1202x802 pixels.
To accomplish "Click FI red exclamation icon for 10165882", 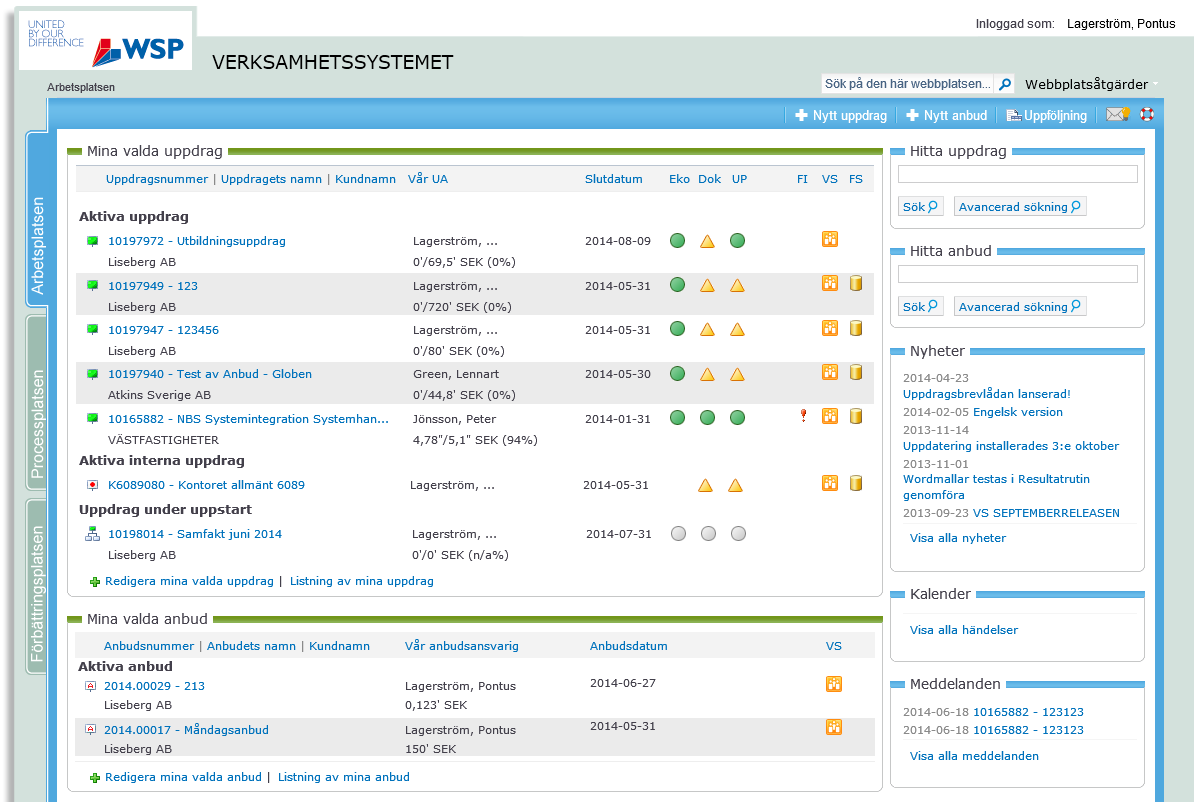I will 803,416.
